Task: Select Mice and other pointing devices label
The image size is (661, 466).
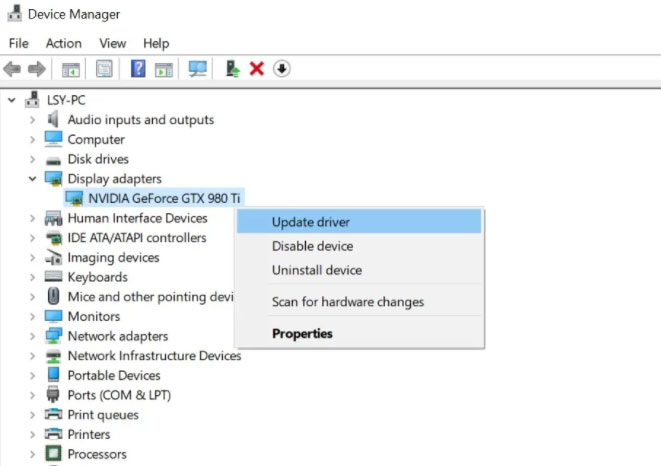Action: point(151,296)
